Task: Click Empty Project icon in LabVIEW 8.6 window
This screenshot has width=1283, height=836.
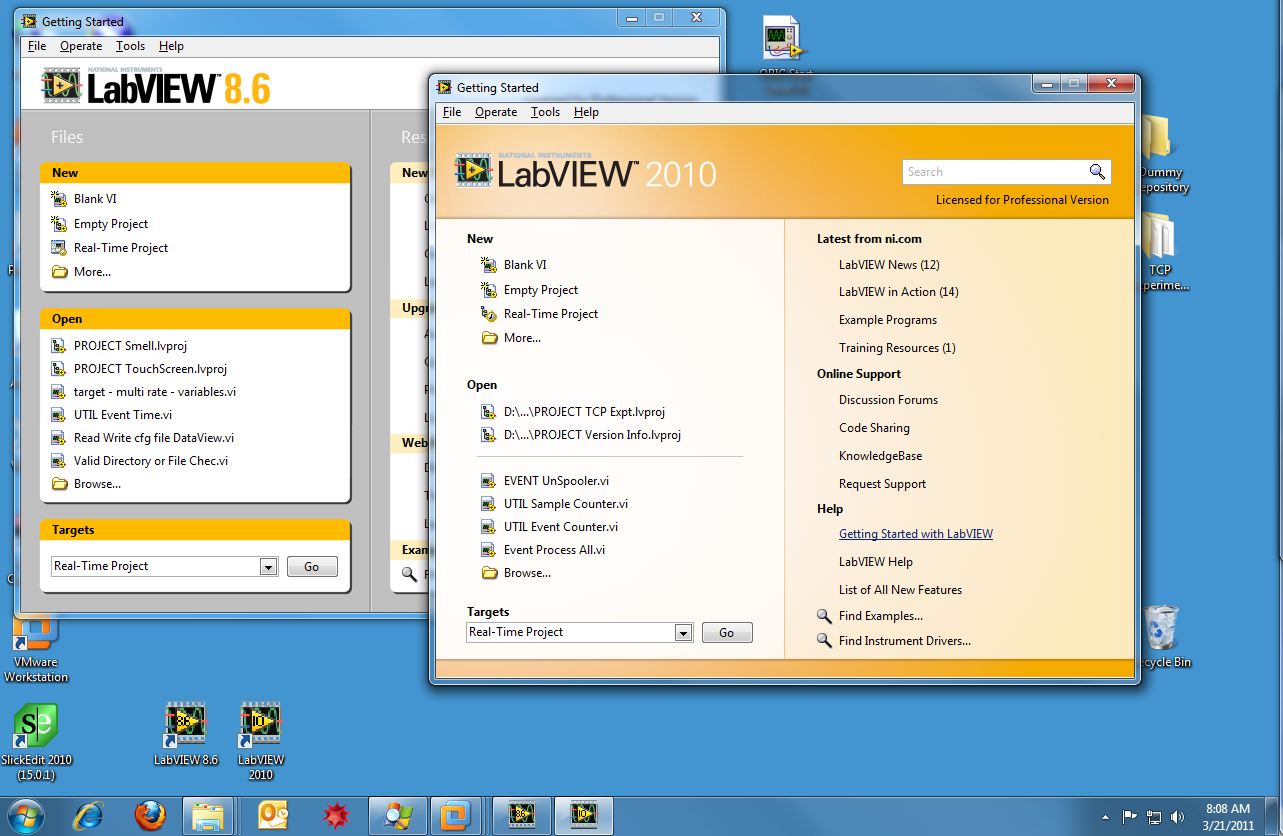Action: [59, 224]
